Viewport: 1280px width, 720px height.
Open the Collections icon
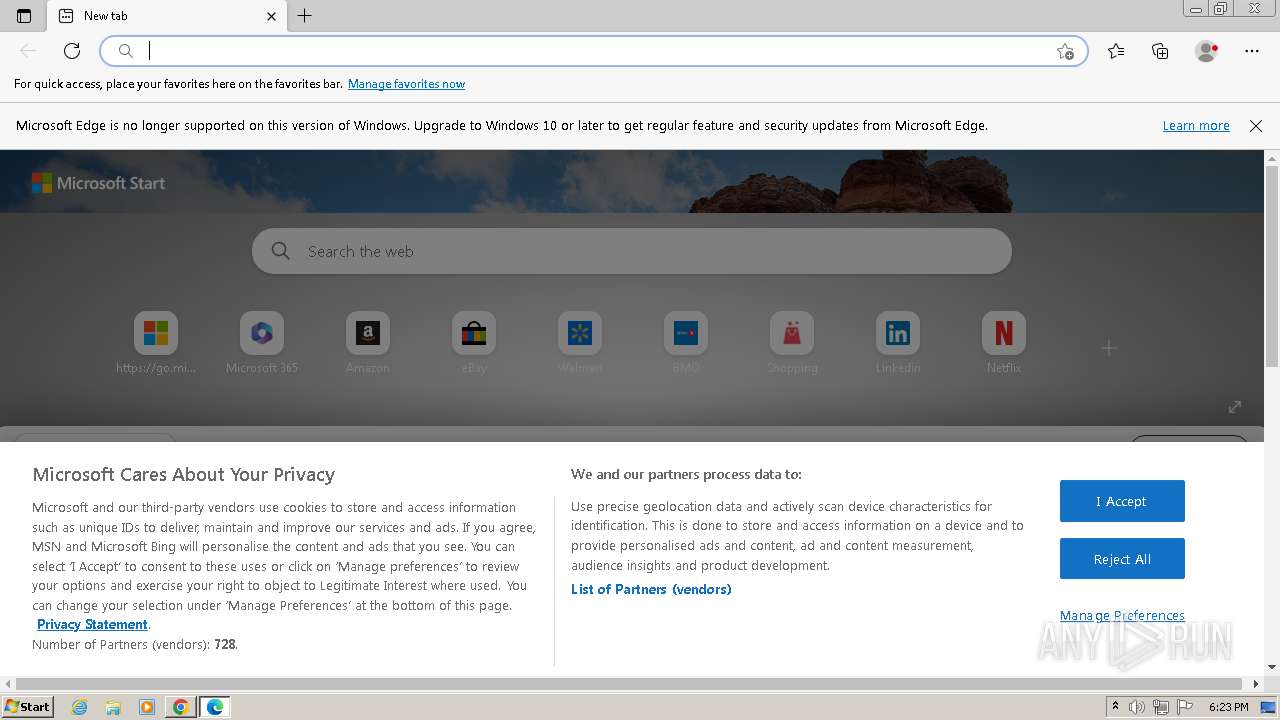[x=1160, y=51]
